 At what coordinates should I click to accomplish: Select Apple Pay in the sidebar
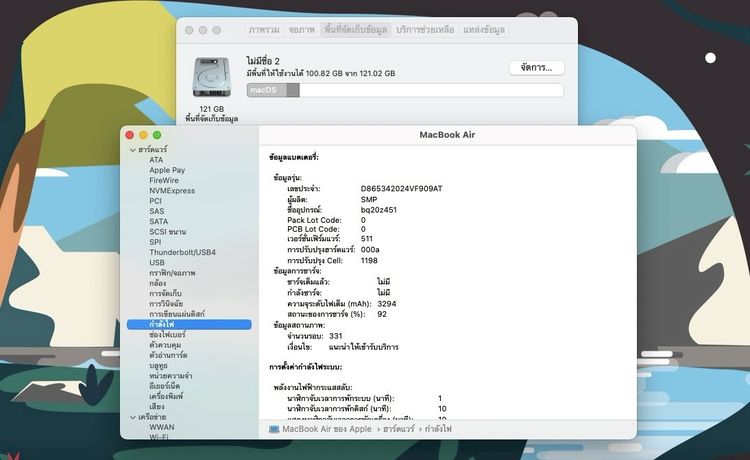[x=167, y=170]
